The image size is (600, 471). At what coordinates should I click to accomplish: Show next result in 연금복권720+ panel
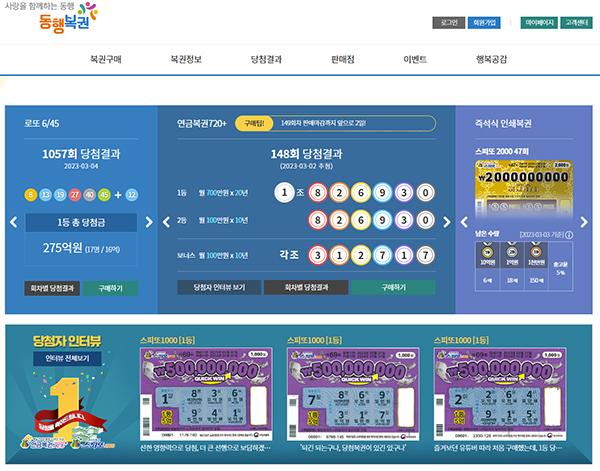pyautogui.click(x=446, y=222)
